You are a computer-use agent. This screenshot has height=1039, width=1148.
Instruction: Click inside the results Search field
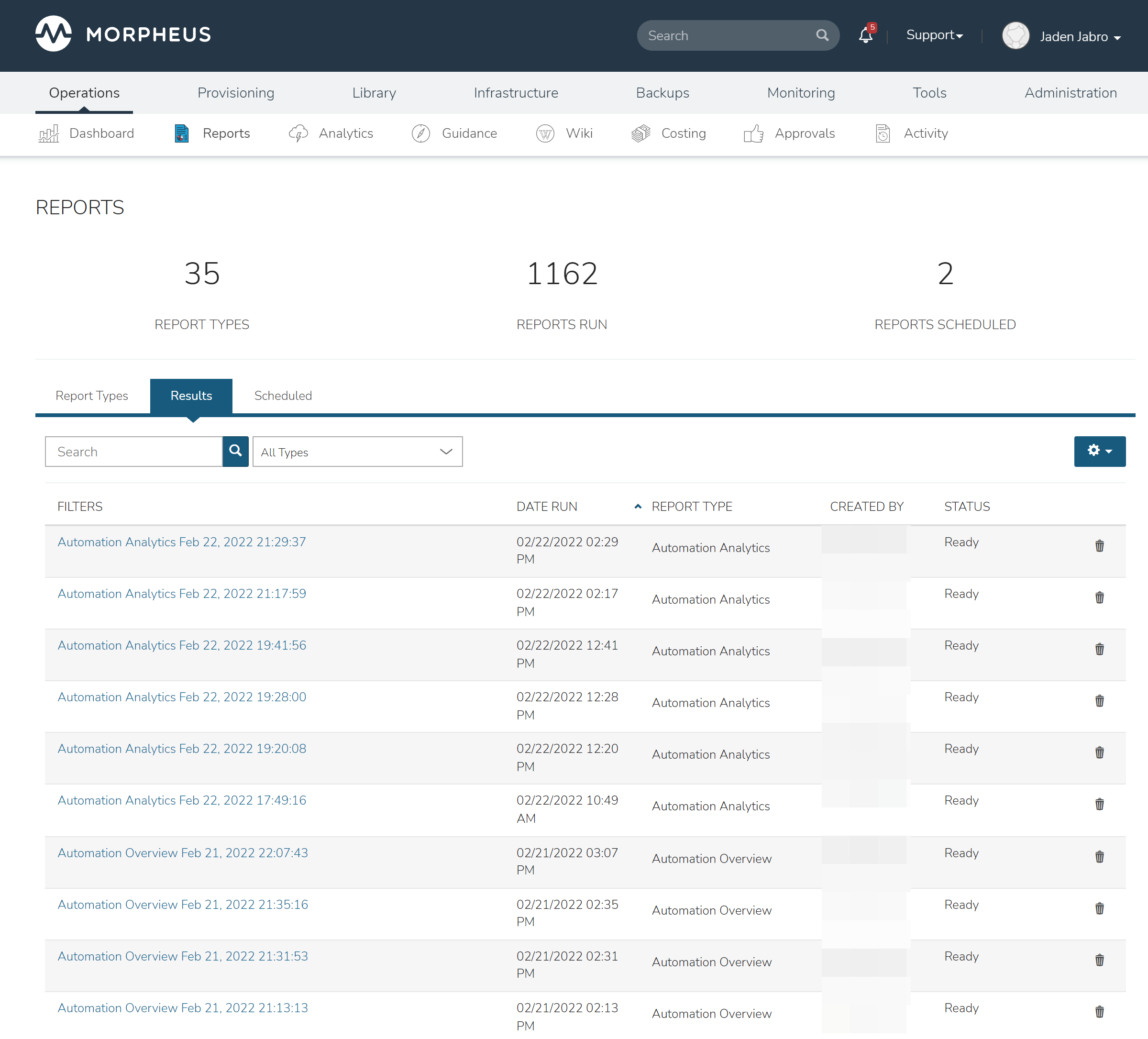pyautogui.click(x=134, y=451)
